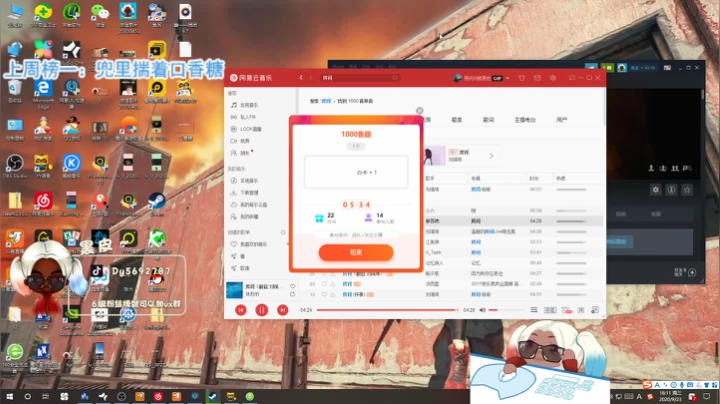Sort by 热度 column header
This screenshot has width=720, height=404.
click(x=561, y=178)
